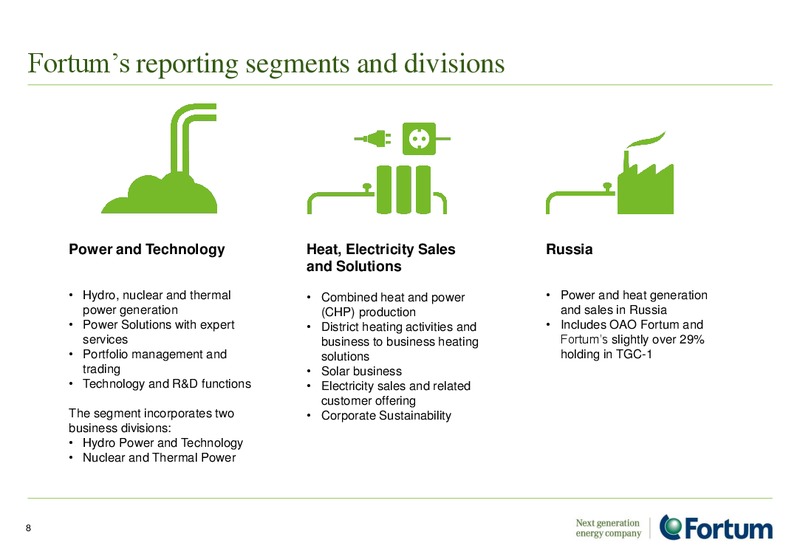The image size is (800, 554).
Task: Click the Fortum logo
Action: [716, 527]
